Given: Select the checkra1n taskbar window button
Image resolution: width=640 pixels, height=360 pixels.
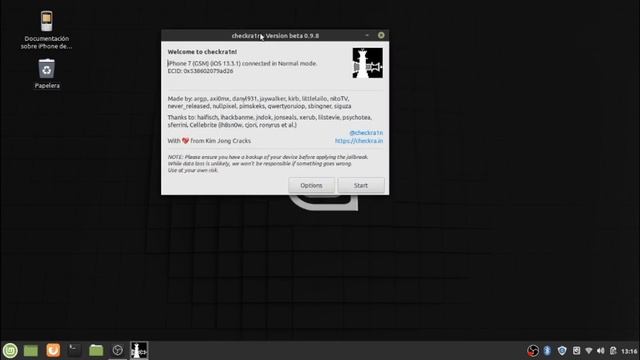Looking at the screenshot, I should 139,351.
